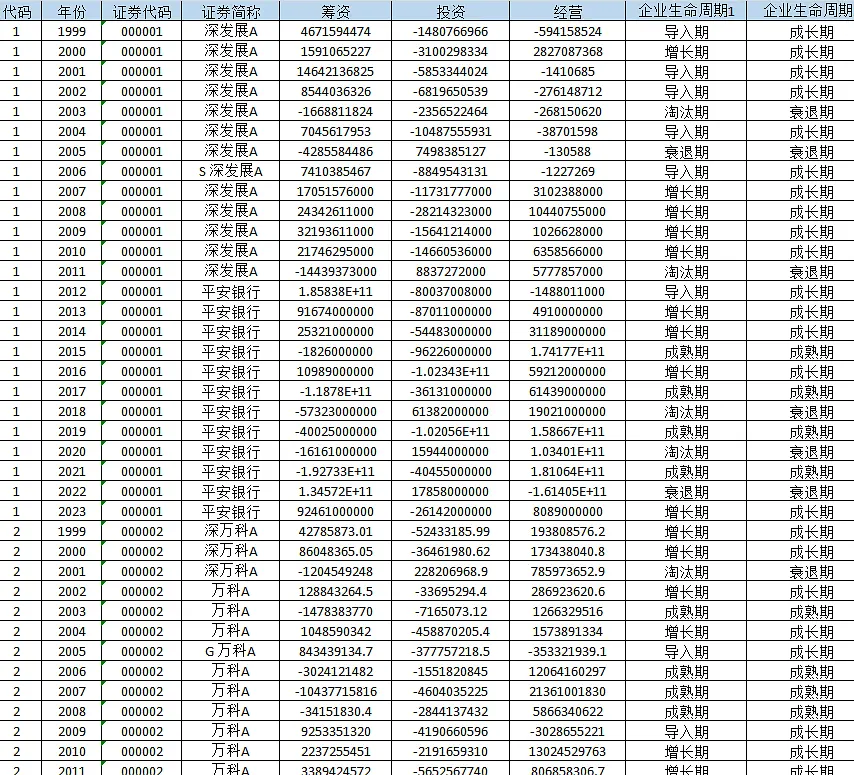Click cell with value -1410685
The height and width of the screenshot is (775, 854).
tap(568, 71)
